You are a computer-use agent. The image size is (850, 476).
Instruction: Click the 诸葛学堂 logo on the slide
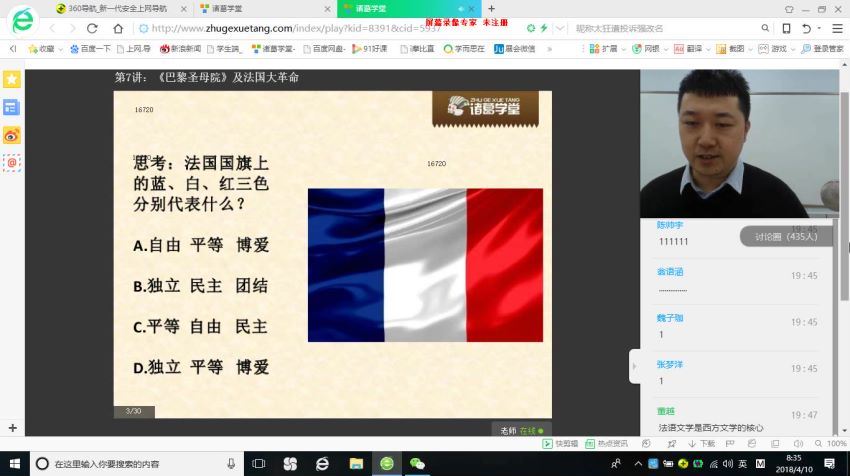coord(485,108)
